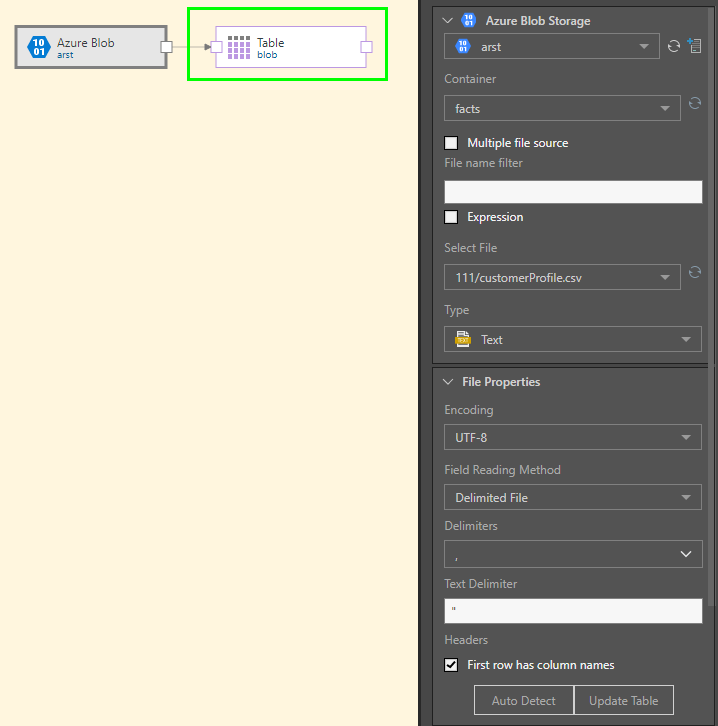Click the add new data source icon
Image resolution: width=718 pixels, height=726 pixels.
coord(694,46)
